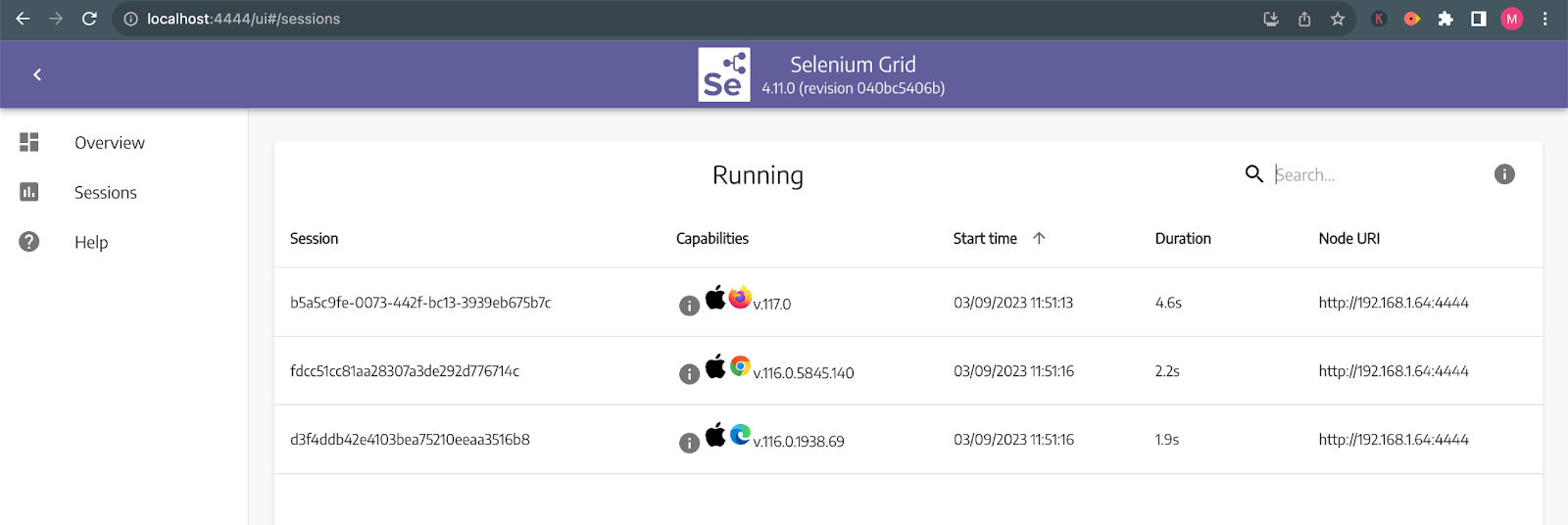Select session d3f4ddb42e4103bea75210eeaa3516b8
1568x525 pixels.
point(410,440)
